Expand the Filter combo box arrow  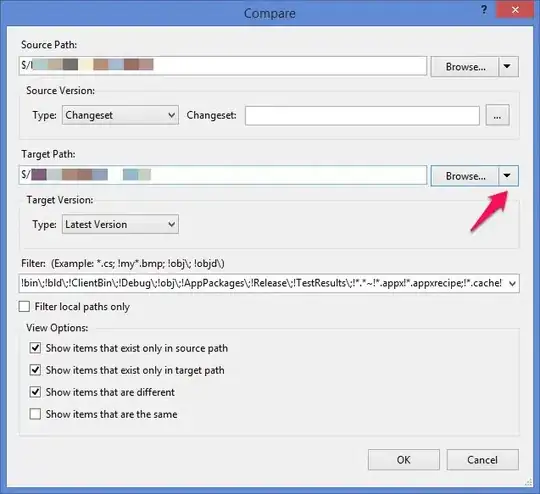coord(512,284)
